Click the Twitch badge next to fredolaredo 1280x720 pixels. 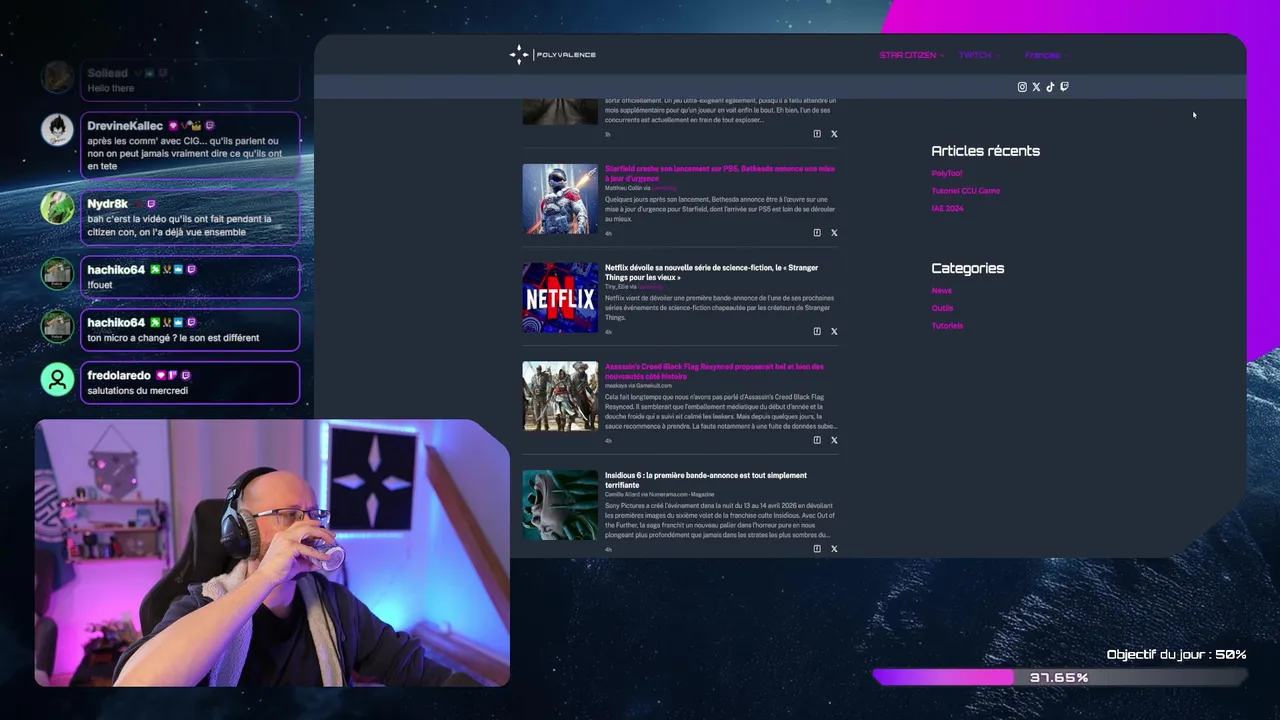pos(186,376)
